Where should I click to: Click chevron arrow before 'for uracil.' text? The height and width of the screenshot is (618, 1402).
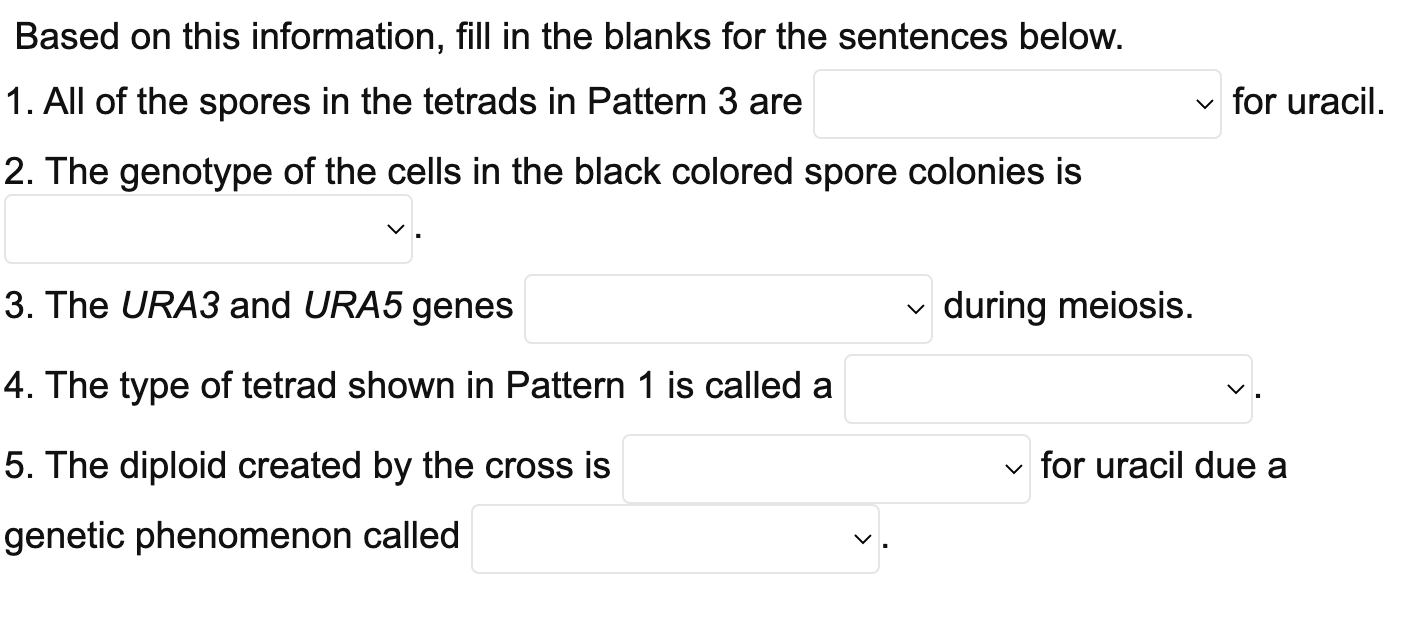coord(1207,104)
